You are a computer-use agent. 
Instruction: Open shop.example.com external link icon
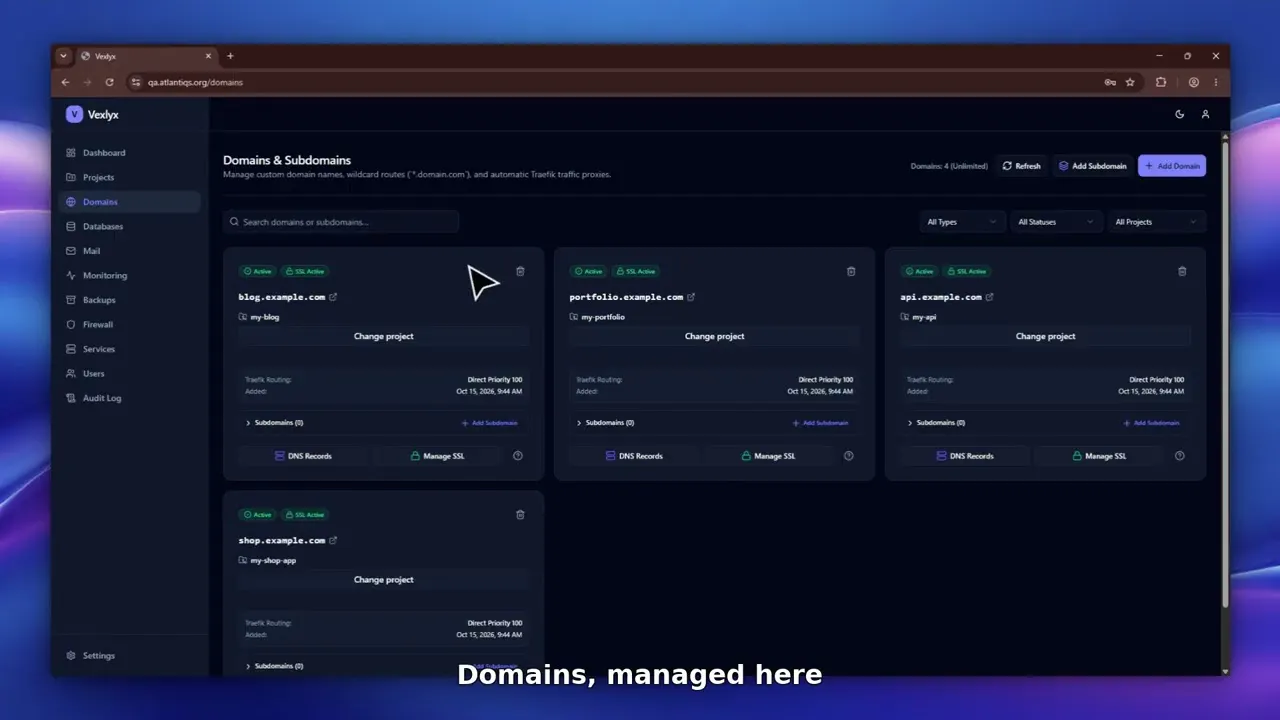333,540
